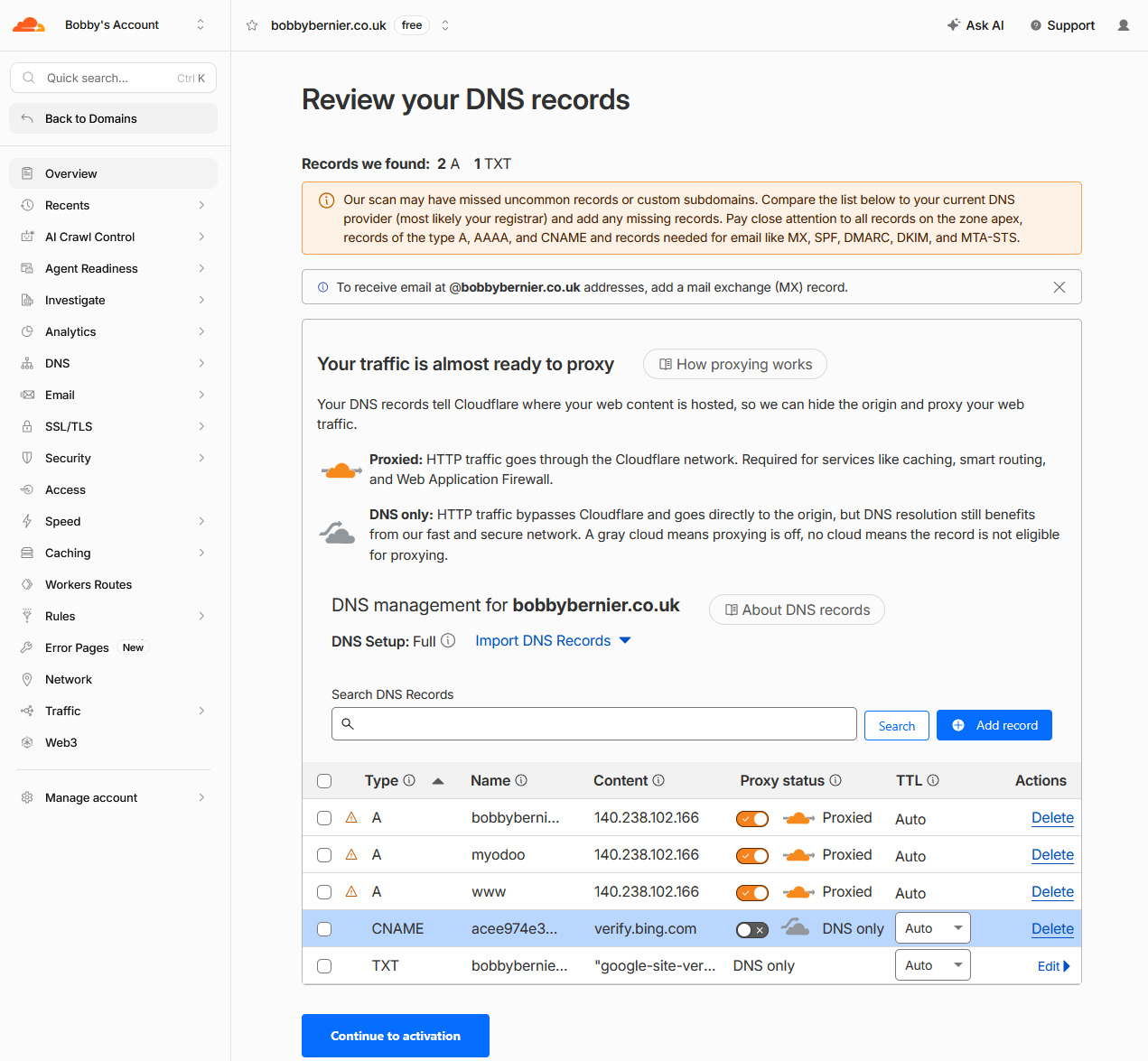Click Back to Domains
Image resolution: width=1148 pixels, height=1061 pixels.
(113, 118)
